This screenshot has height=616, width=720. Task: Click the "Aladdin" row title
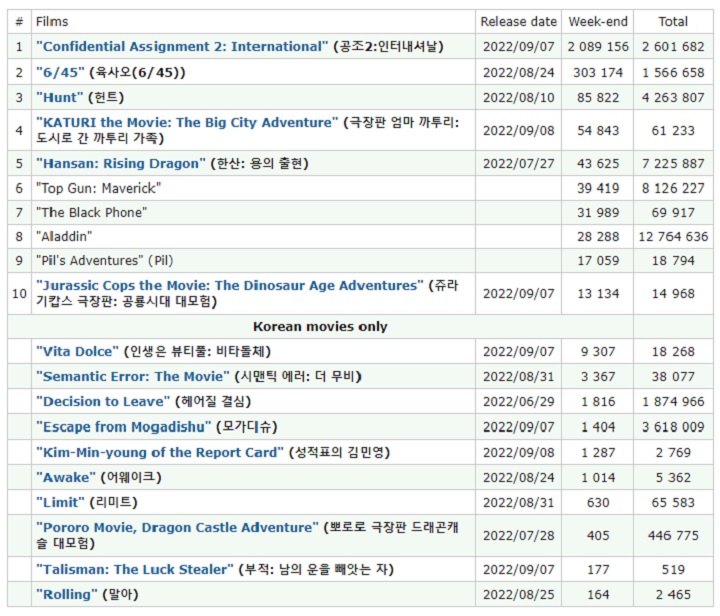[x=64, y=236]
